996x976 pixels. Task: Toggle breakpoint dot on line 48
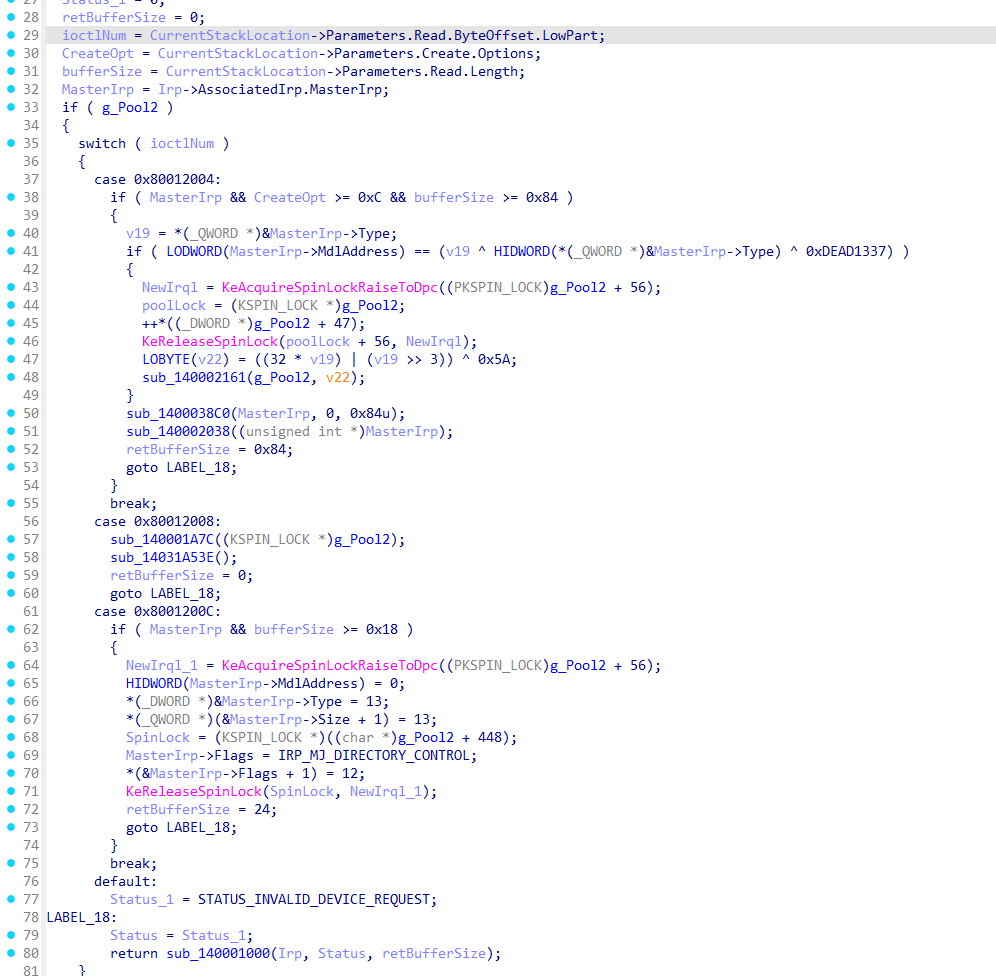pyautogui.click(x=11, y=377)
